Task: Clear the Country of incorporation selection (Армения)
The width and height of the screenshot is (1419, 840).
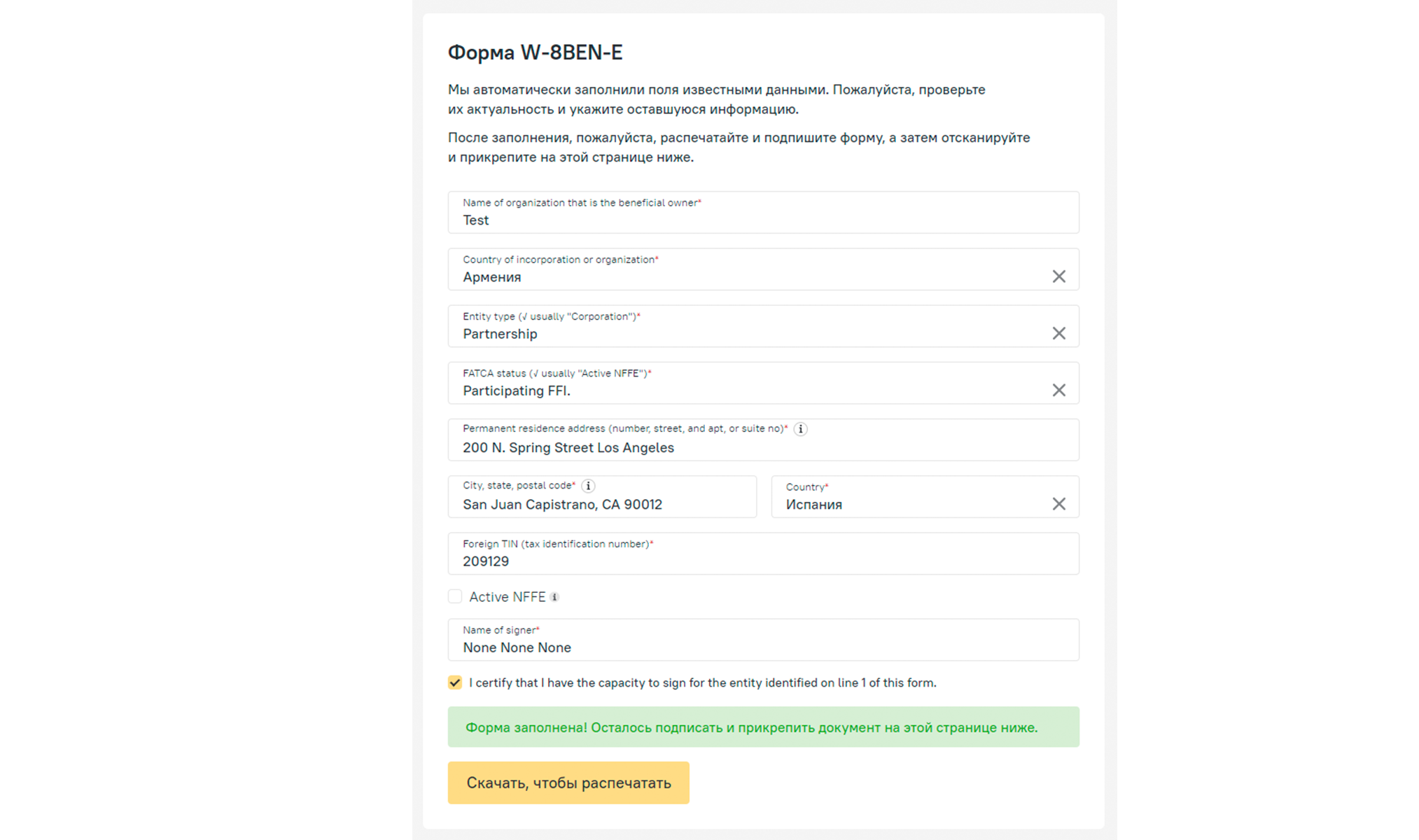Action: [1058, 276]
